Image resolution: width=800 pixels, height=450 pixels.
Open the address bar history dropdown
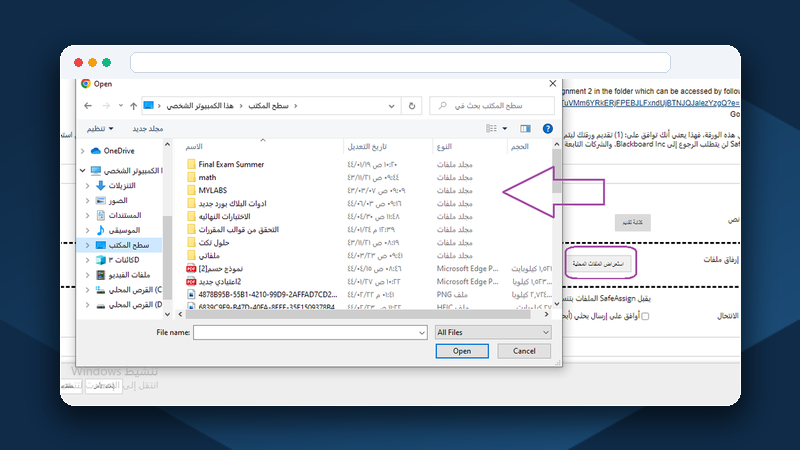tap(391, 106)
